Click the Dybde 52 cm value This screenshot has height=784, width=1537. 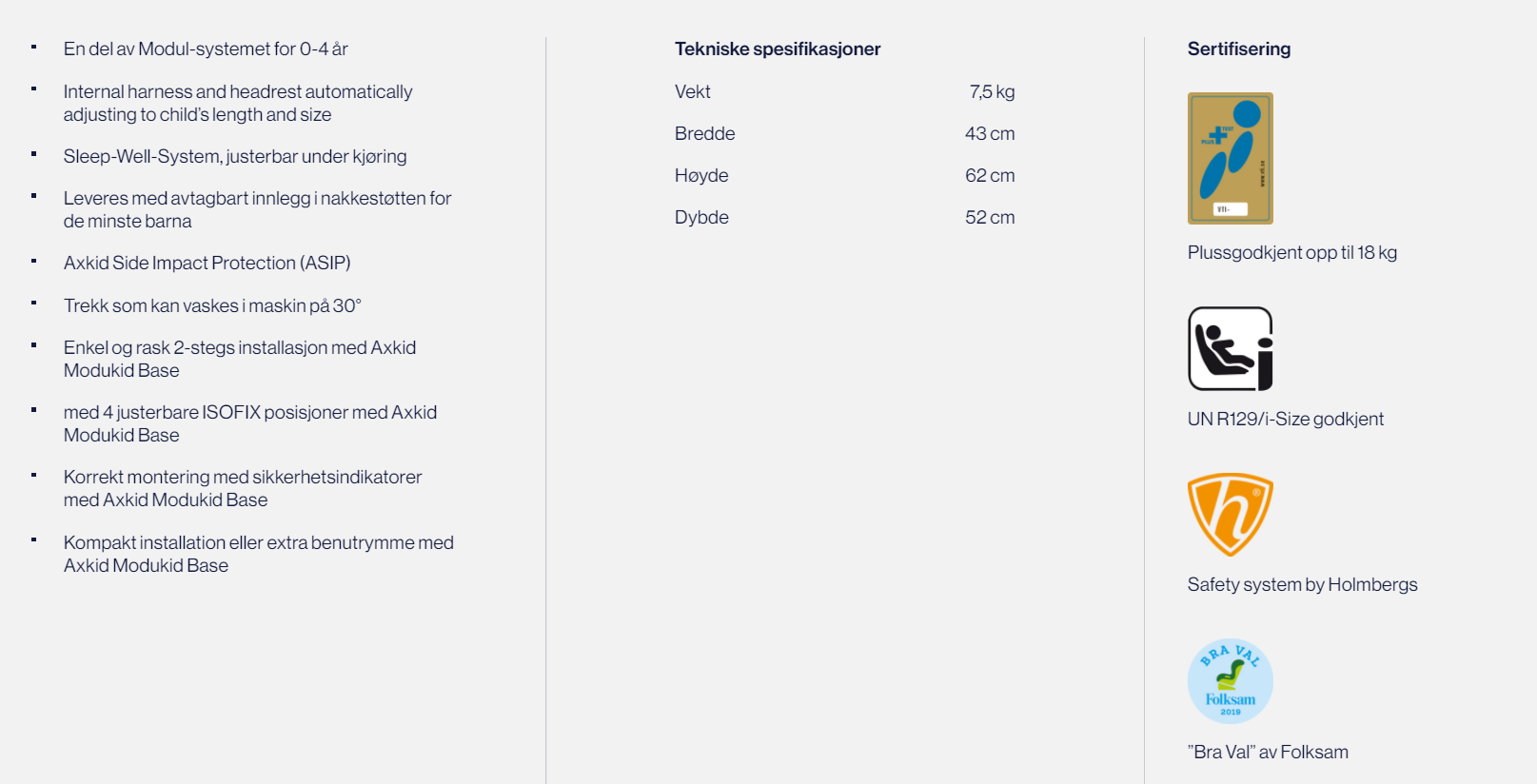990,217
